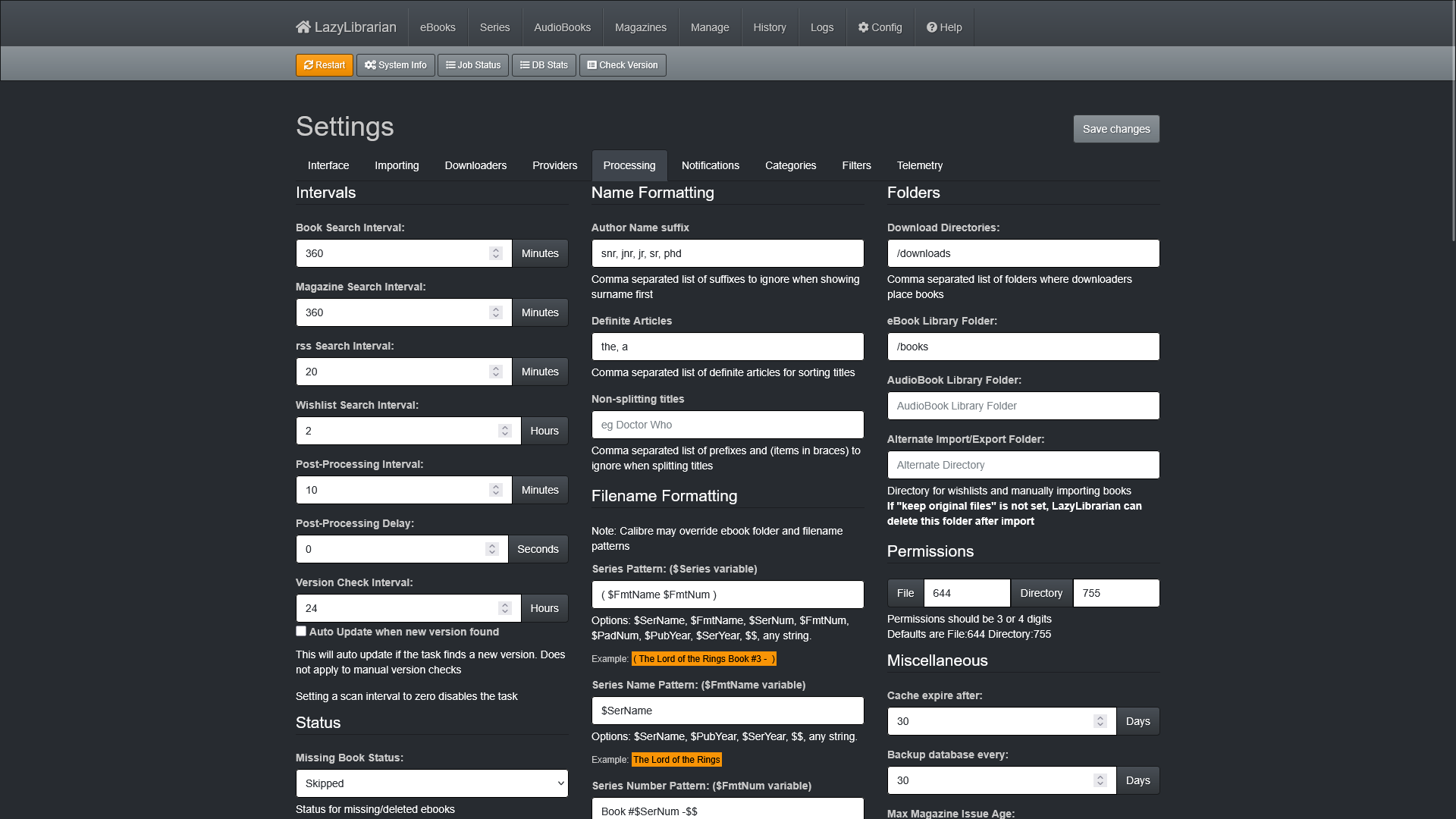Viewport: 1456px width, 819px height.
Task: Adjust rss Search Interval stepper arrows
Action: point(496,372)
